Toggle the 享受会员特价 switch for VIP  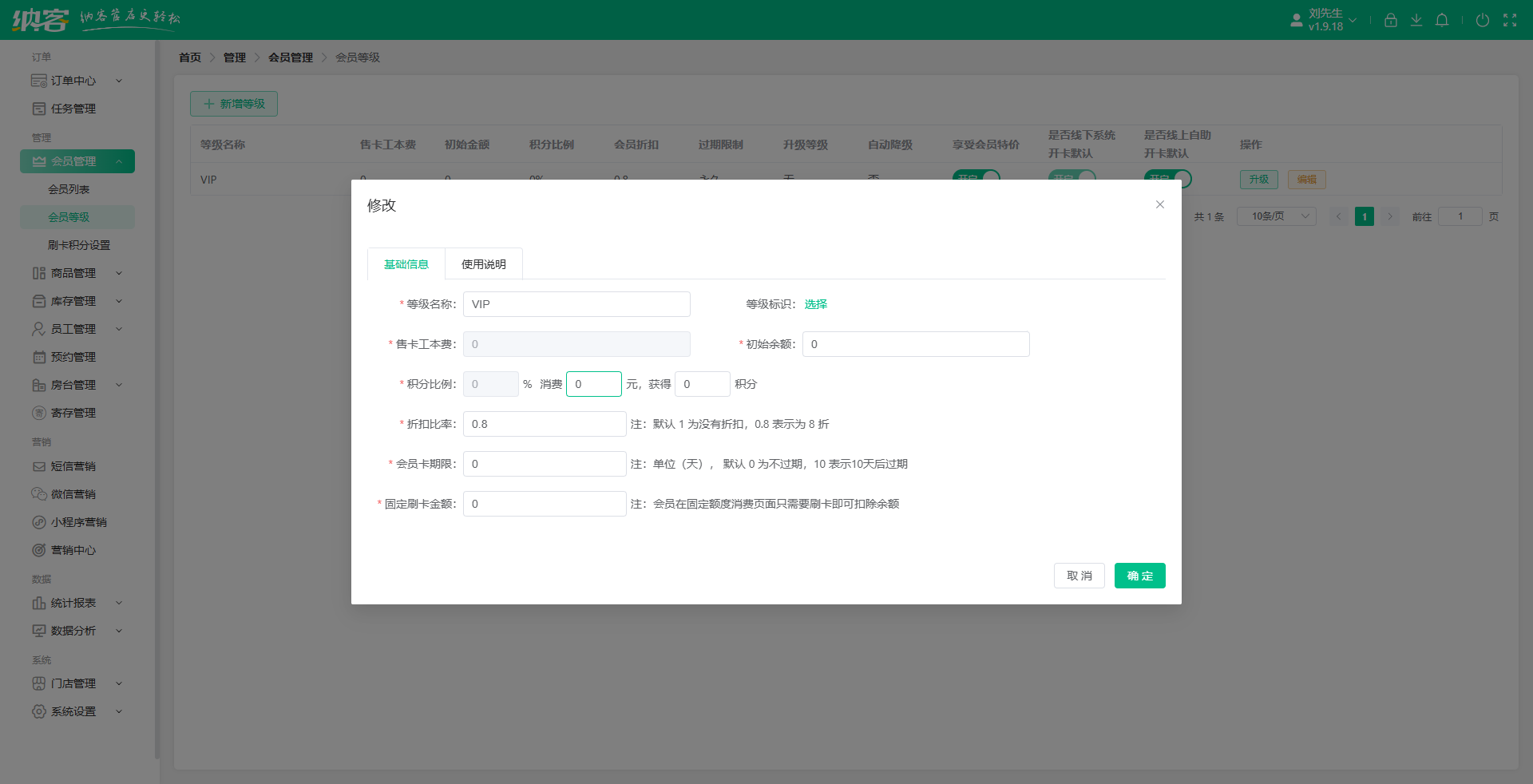pos(975,179)
